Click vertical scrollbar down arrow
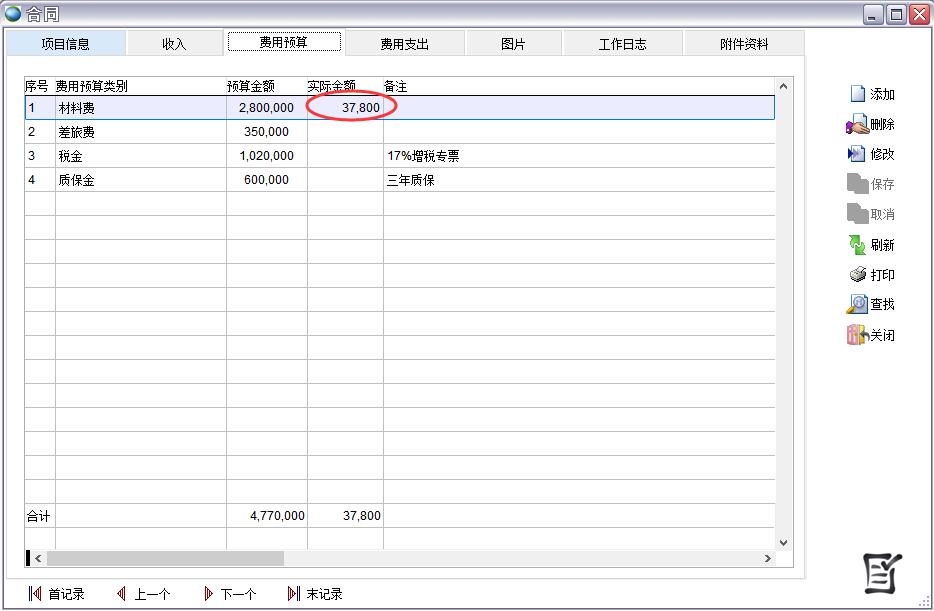Image resolution: width=934 pixels, height=611 pixels. point(783,542)
